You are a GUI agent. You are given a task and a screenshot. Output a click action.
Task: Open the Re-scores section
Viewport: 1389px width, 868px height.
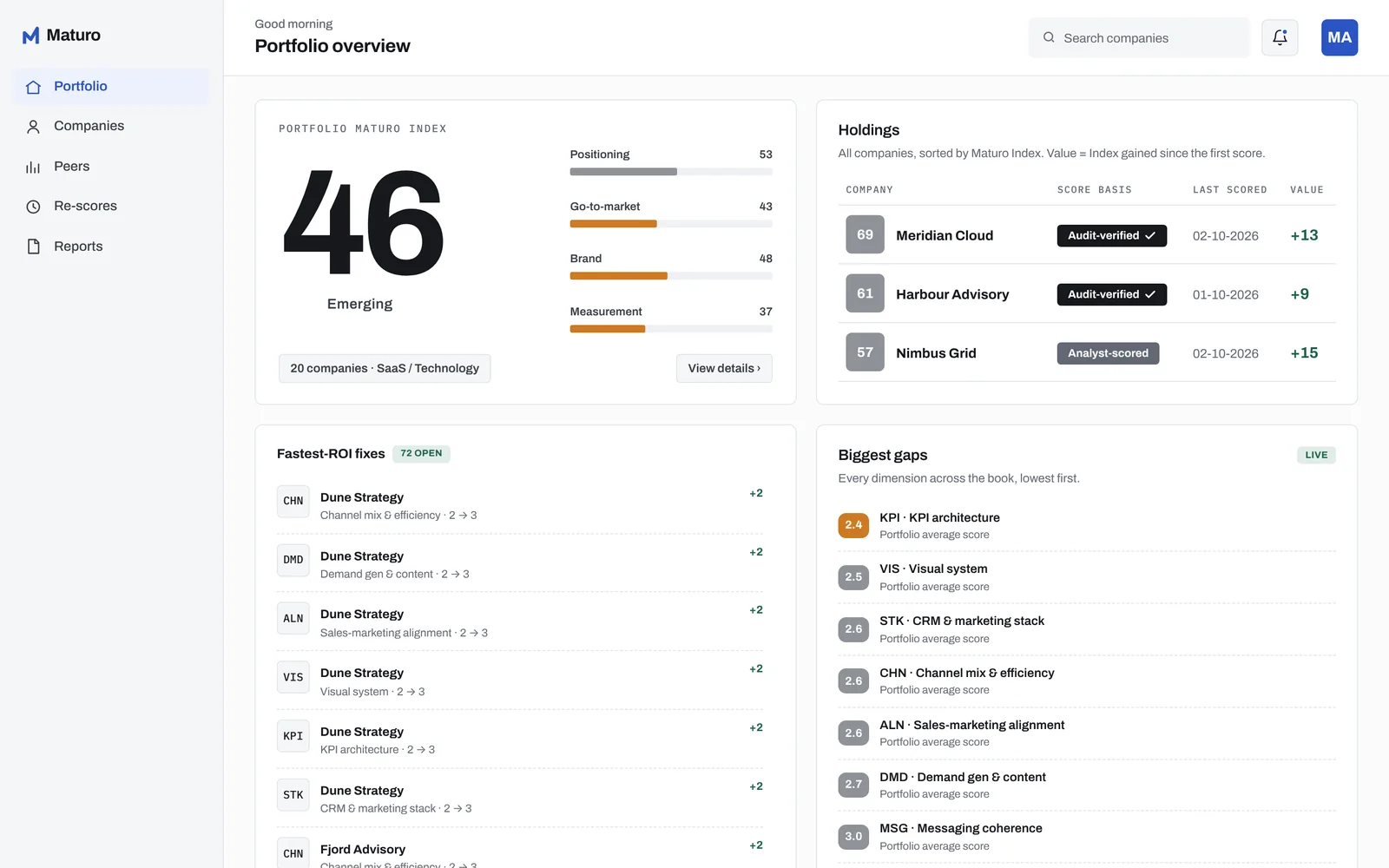coord(111,207)
